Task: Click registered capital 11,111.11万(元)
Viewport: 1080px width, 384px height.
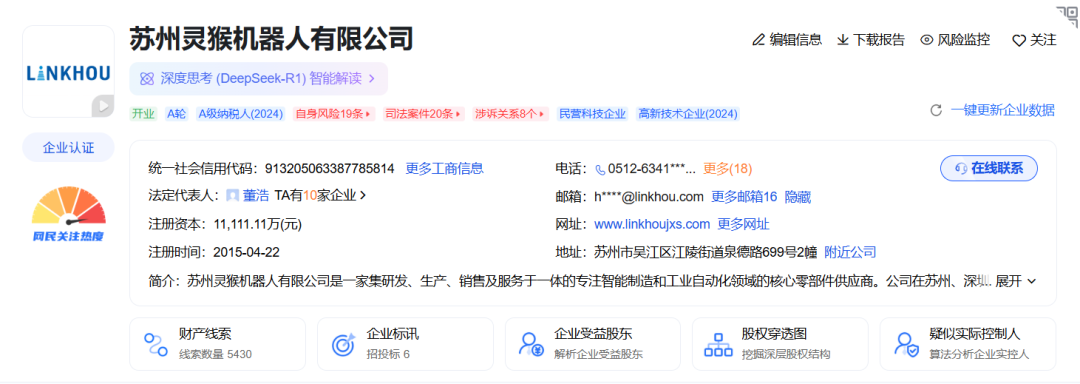Action: pyautogui.click(x=258, y=224)
